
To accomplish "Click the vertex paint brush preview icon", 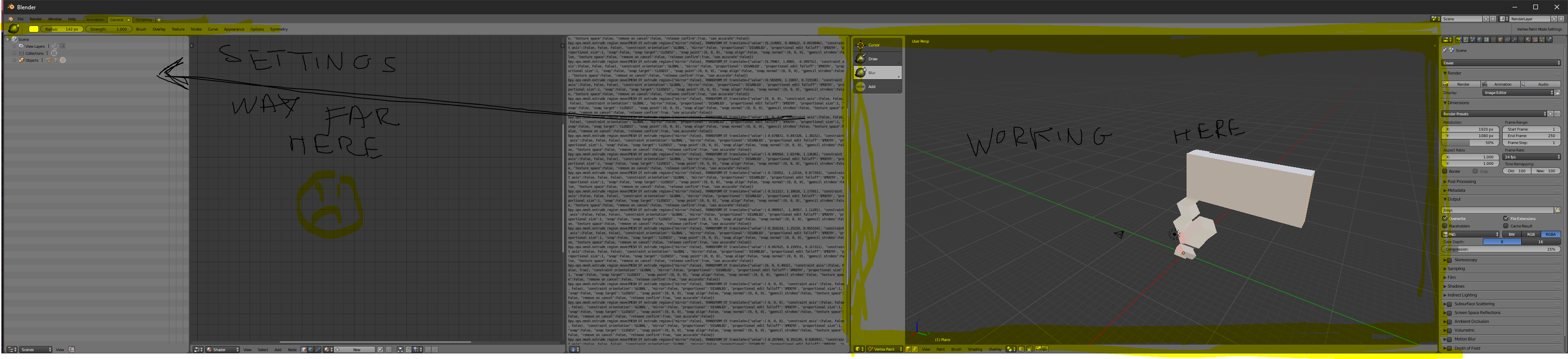I will click(x=13, y=29).
